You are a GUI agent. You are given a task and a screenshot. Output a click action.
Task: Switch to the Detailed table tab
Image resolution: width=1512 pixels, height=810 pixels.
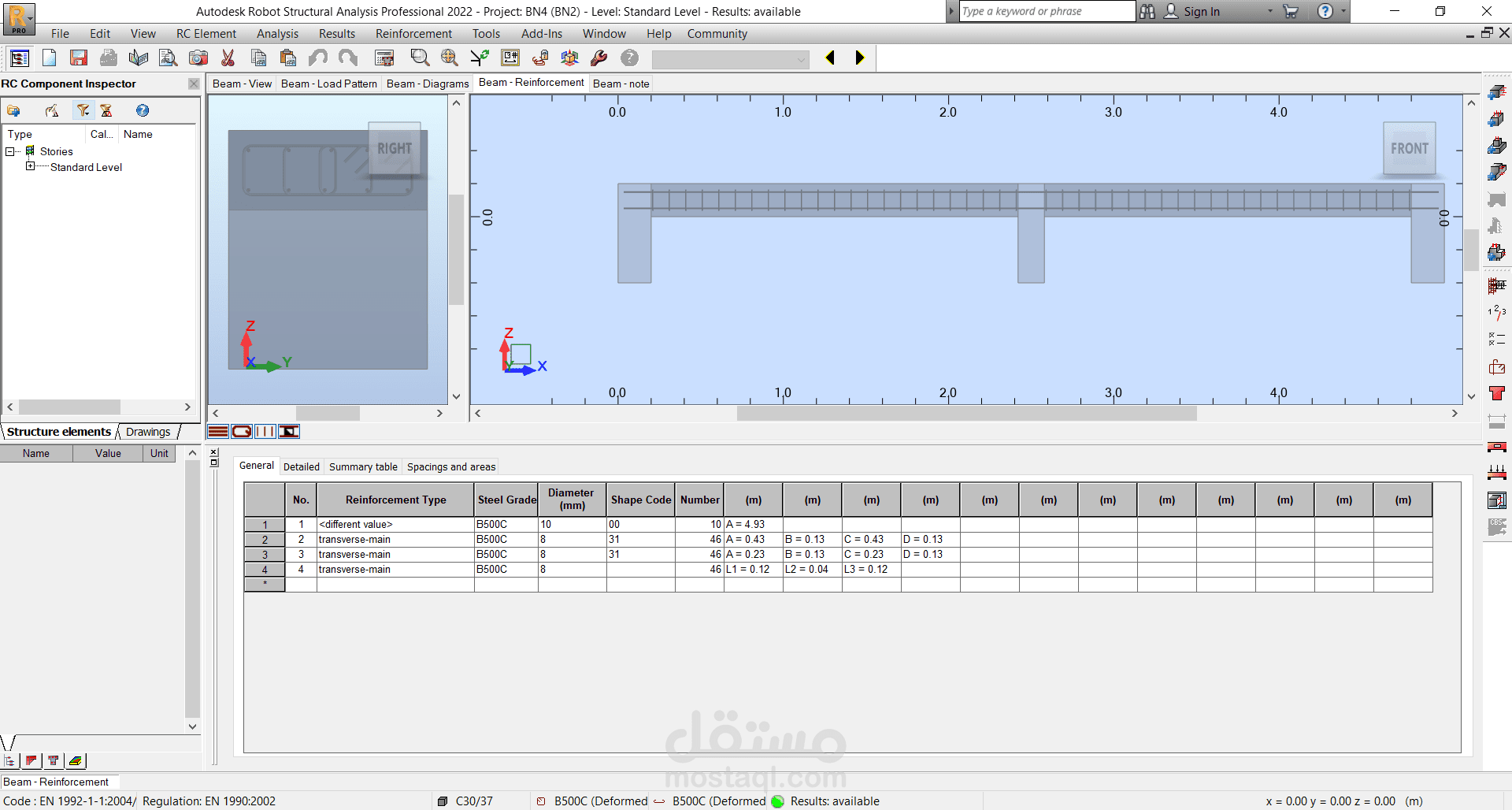pyautogui.click(x=302, y=466)
